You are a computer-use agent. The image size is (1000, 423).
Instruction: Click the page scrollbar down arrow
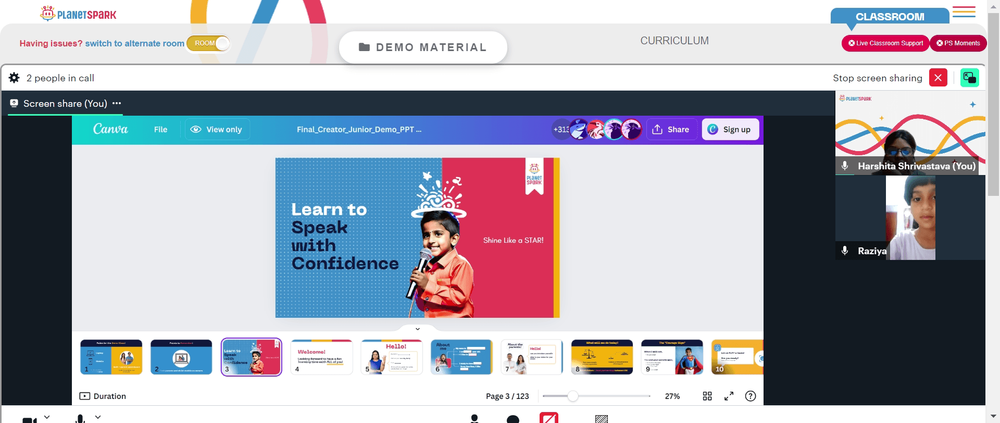(x=994, y=415)
